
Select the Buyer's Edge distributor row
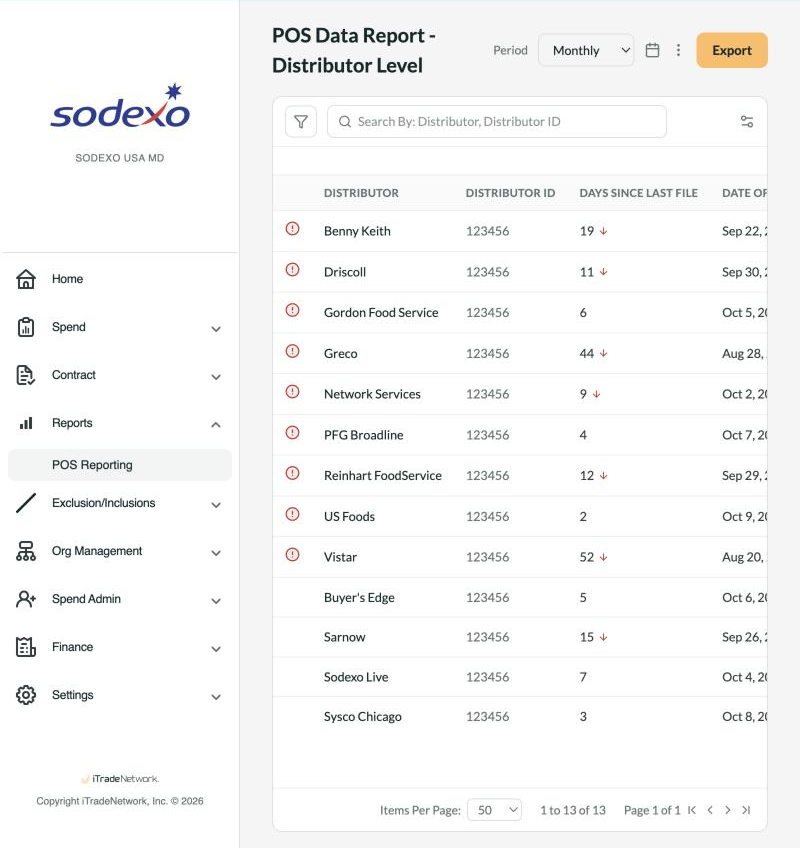tap(520, 598)
